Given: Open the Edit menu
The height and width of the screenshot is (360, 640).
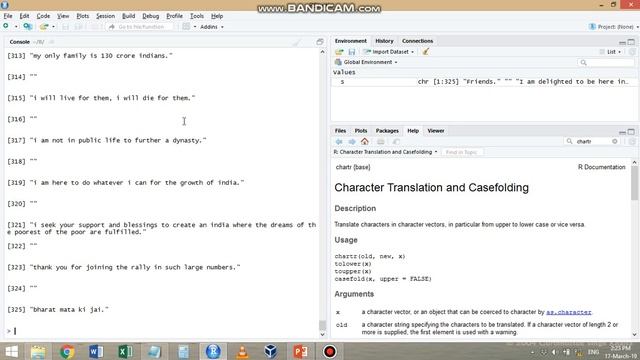Looking at the screenshot, I should pyautogui.click(x=24, y=16).
